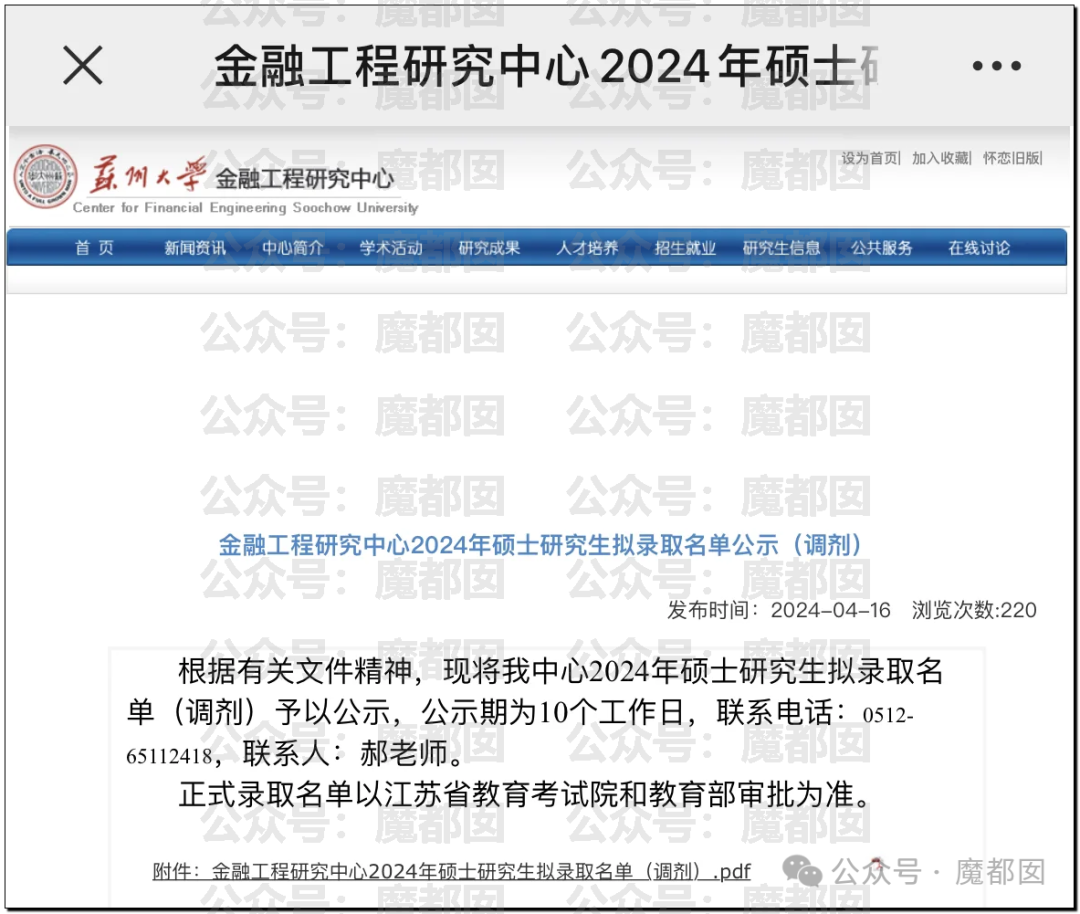Viewport: 1080px width, 914px height.
Task: Select 学术活动 menu item
Action: point(391,248)
